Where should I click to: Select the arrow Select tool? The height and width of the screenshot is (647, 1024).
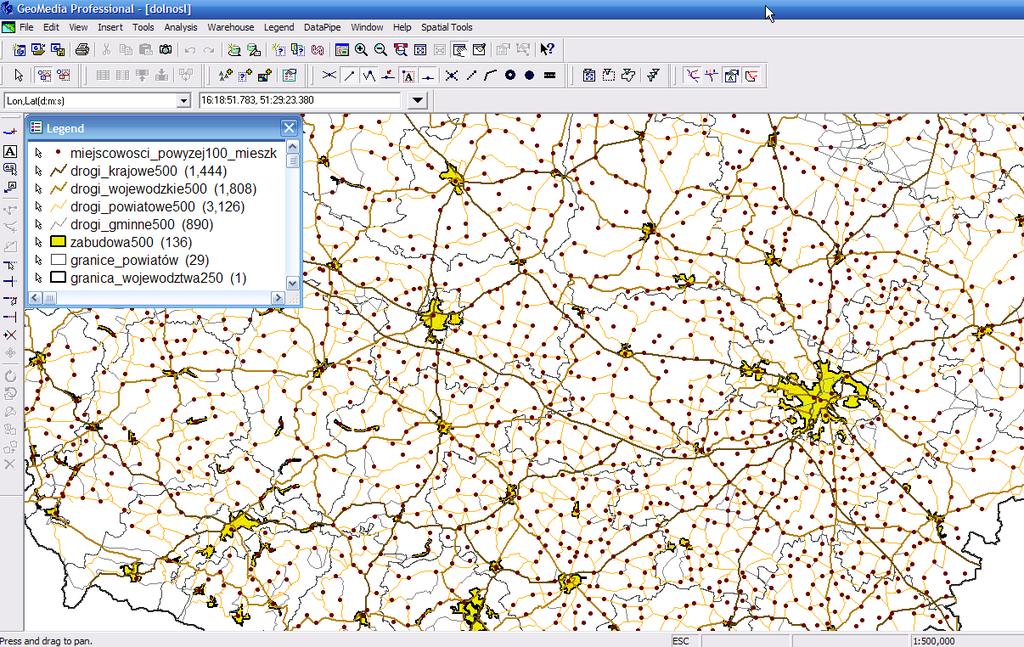pyautogui.click(x=18, y=76)
